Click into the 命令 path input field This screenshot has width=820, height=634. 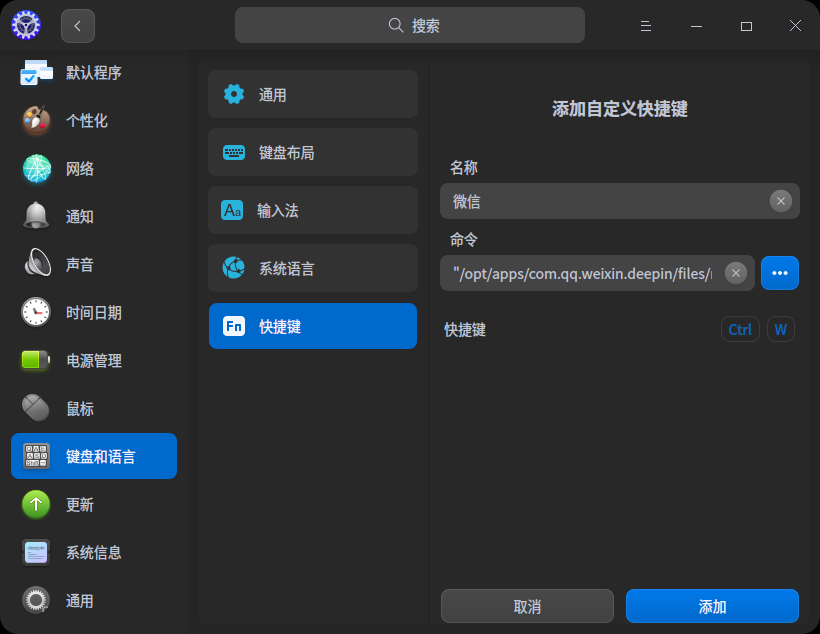(x=597, y=273)
